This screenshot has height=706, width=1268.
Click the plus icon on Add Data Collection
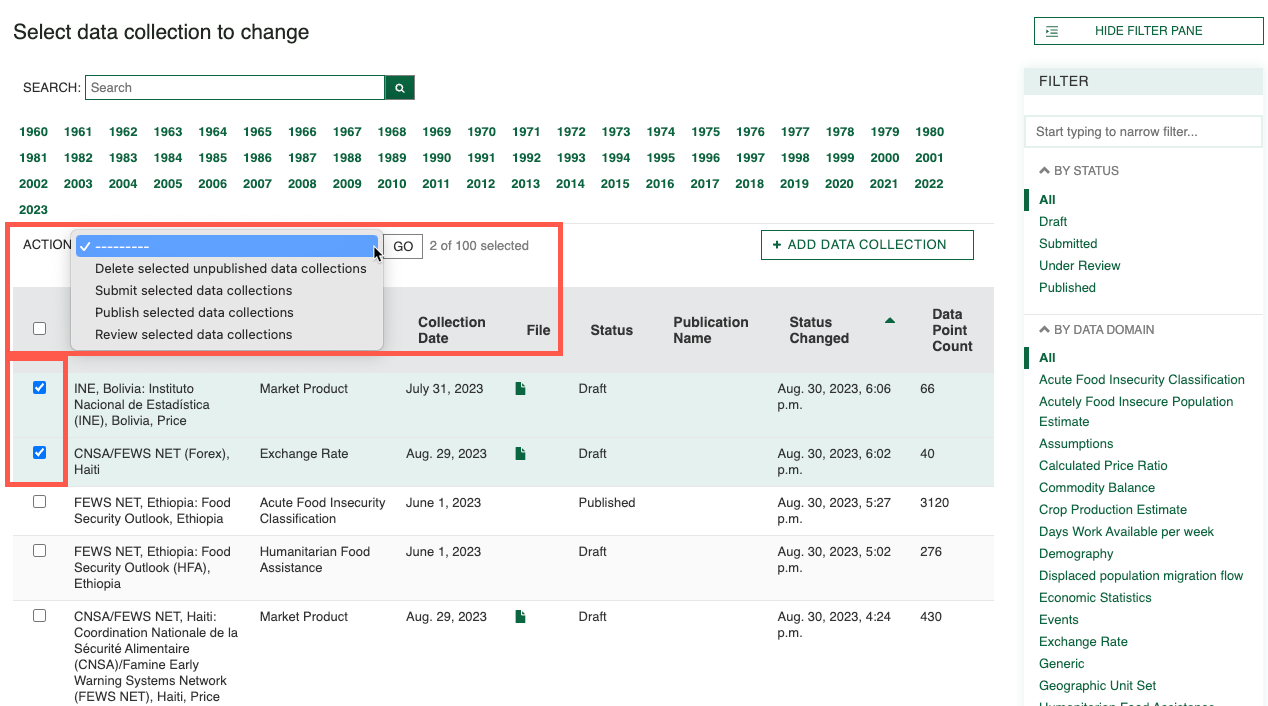click(779, 244)
